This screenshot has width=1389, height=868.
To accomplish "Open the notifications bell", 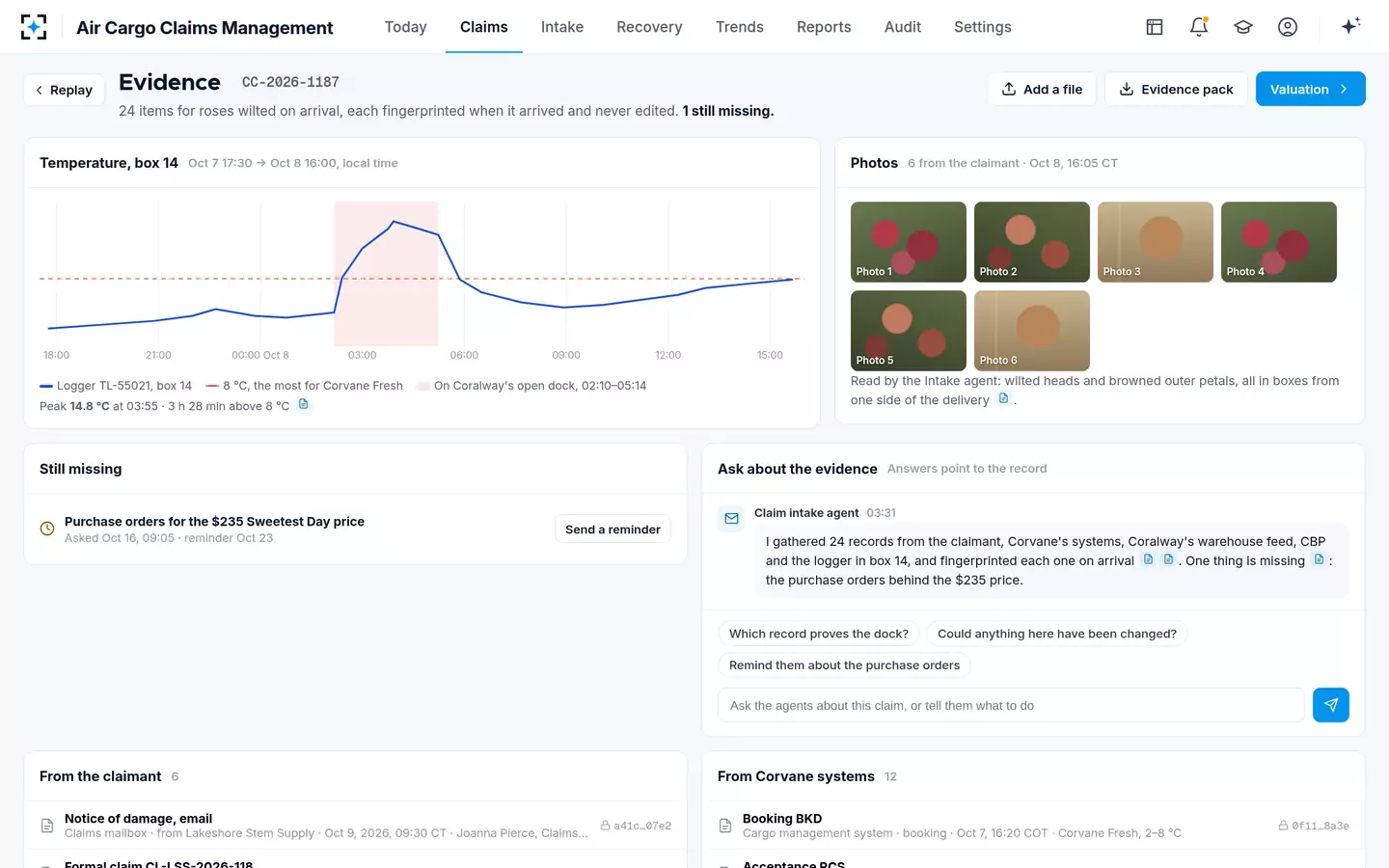I will point(1199,27).
